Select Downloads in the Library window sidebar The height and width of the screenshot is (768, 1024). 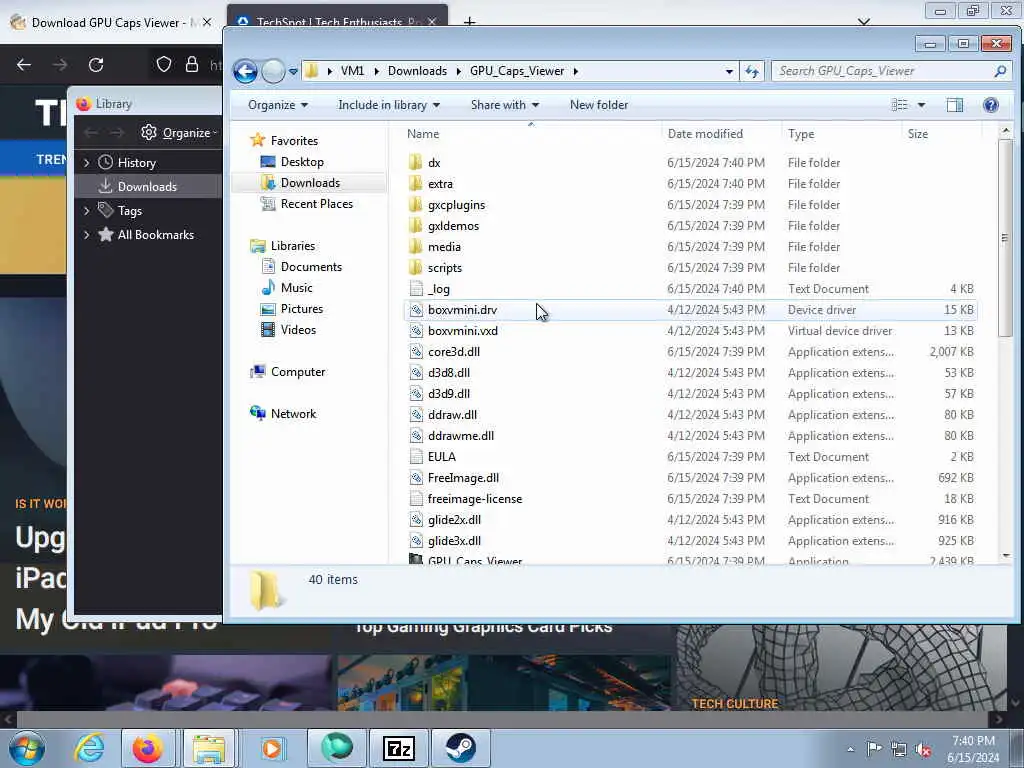tap(148, 187)
